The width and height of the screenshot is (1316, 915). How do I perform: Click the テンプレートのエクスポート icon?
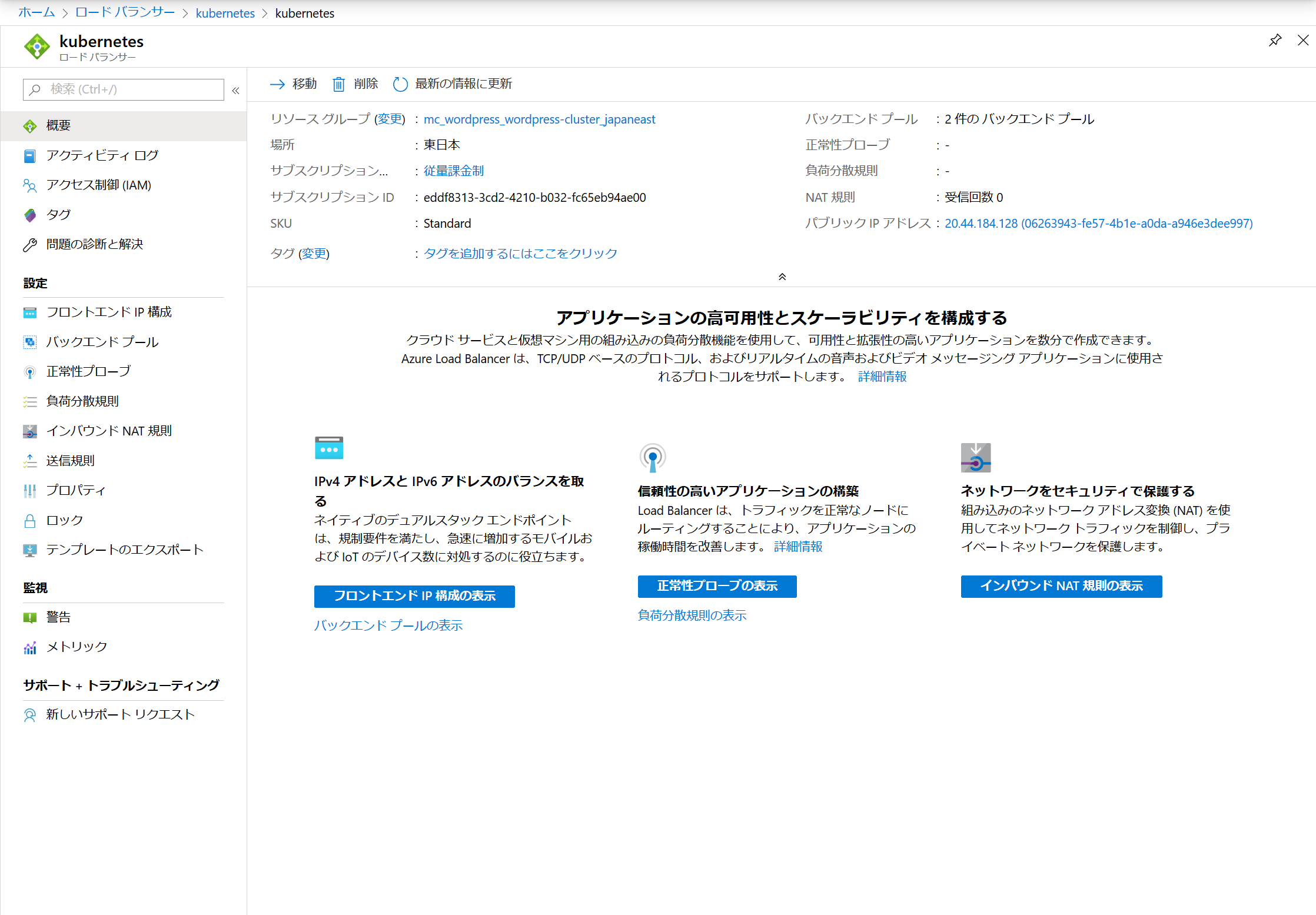click(30, 550)
